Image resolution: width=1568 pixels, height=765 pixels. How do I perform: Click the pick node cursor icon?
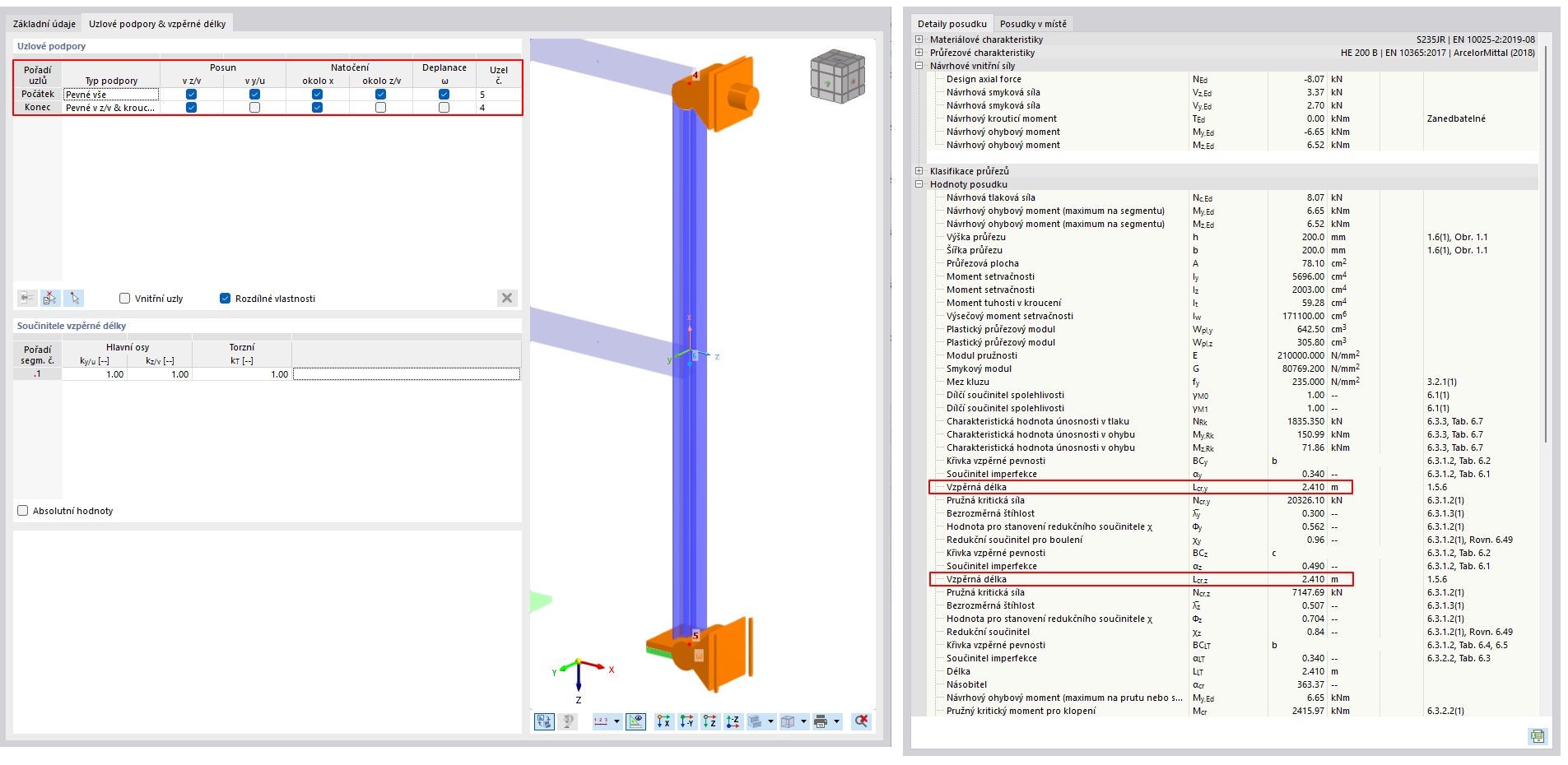(x=74, y=298)
